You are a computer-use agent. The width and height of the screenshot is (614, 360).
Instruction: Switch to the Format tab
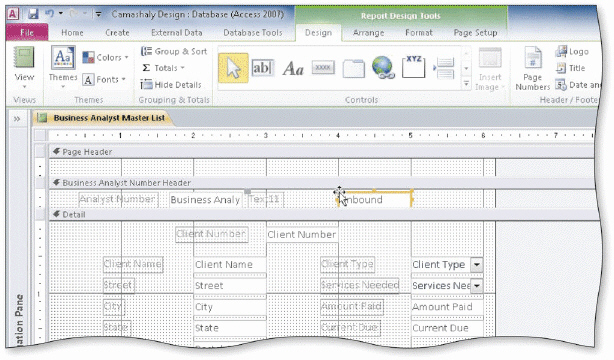coord(419,33)
